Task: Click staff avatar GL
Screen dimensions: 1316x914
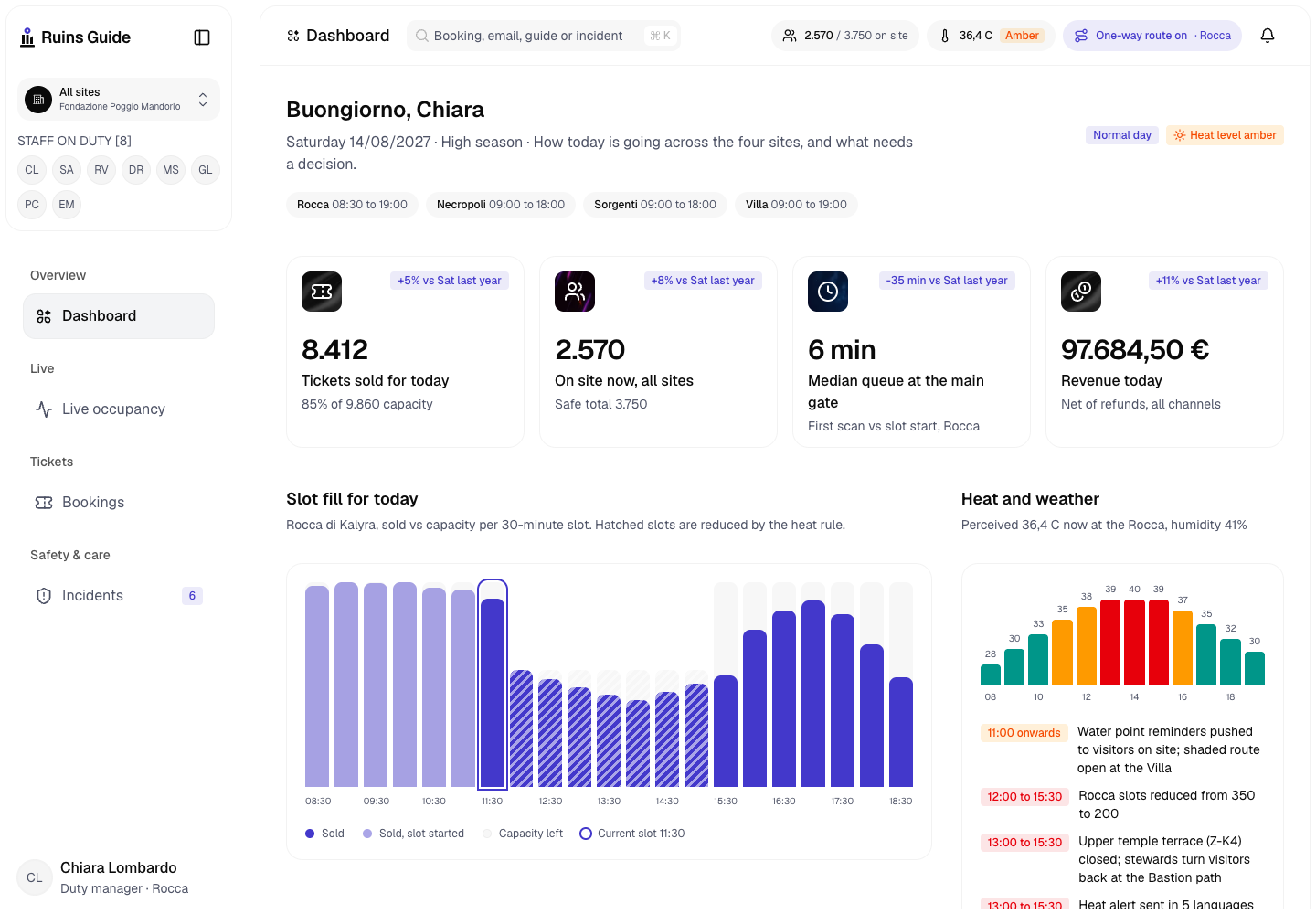Action: (x=206, y=170)
